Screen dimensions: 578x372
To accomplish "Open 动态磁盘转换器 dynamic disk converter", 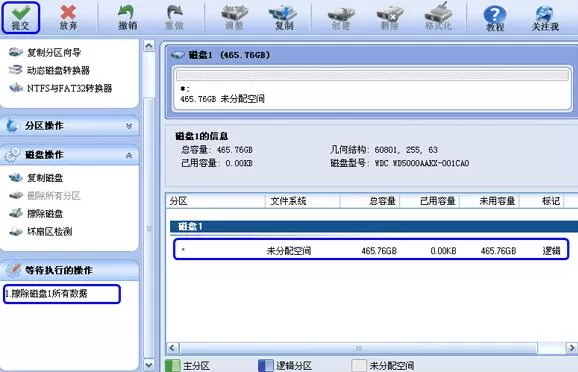I will click(58, 70).
